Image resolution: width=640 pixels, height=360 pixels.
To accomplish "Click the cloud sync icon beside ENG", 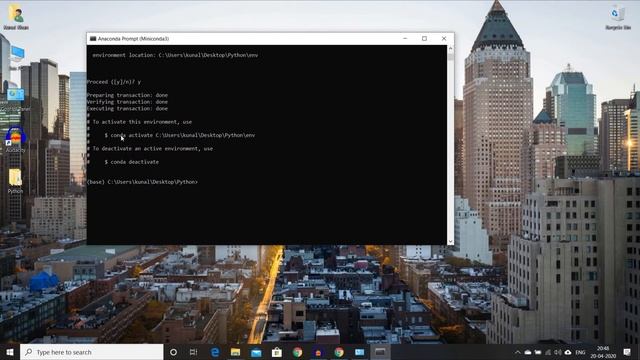I will point(568,352).
